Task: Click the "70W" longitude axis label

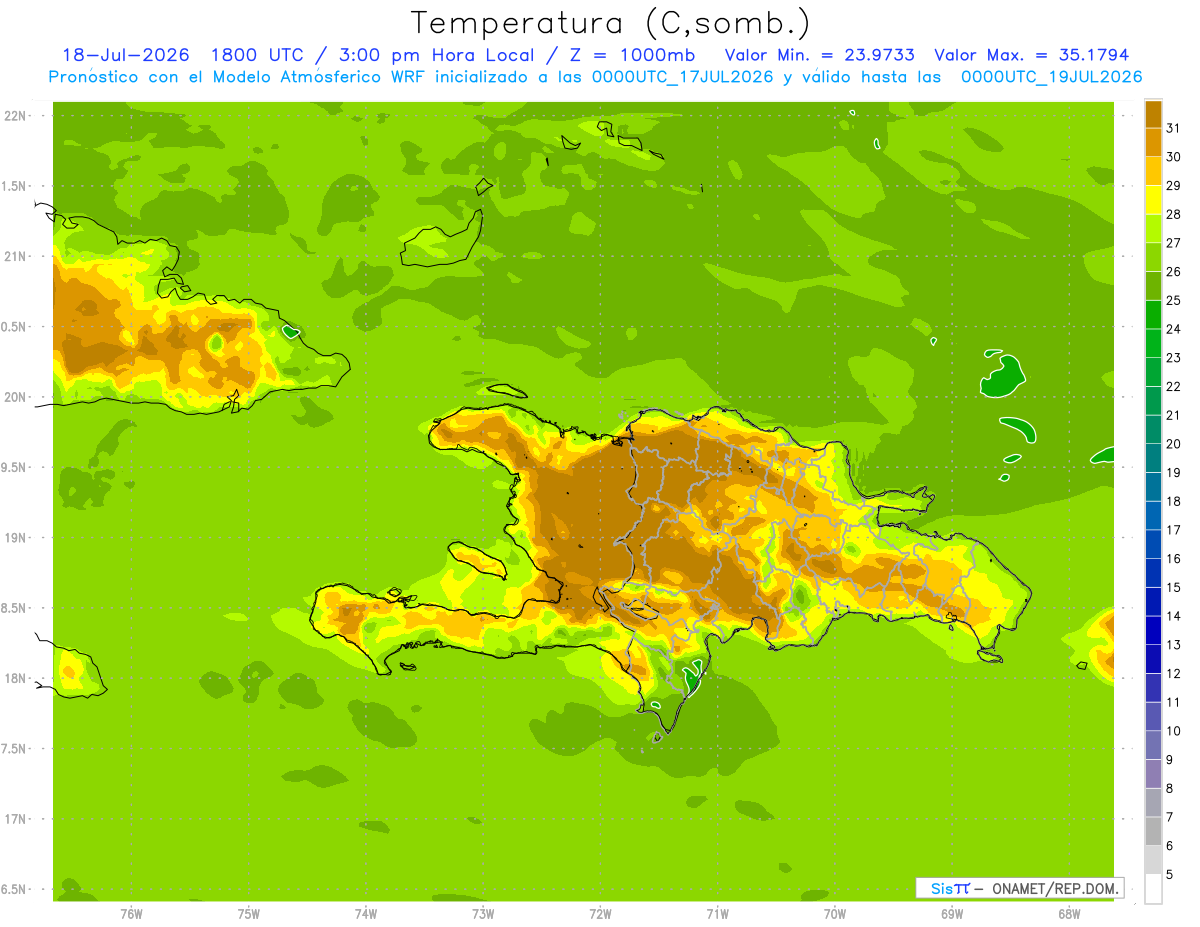Action: pos(835,913)
